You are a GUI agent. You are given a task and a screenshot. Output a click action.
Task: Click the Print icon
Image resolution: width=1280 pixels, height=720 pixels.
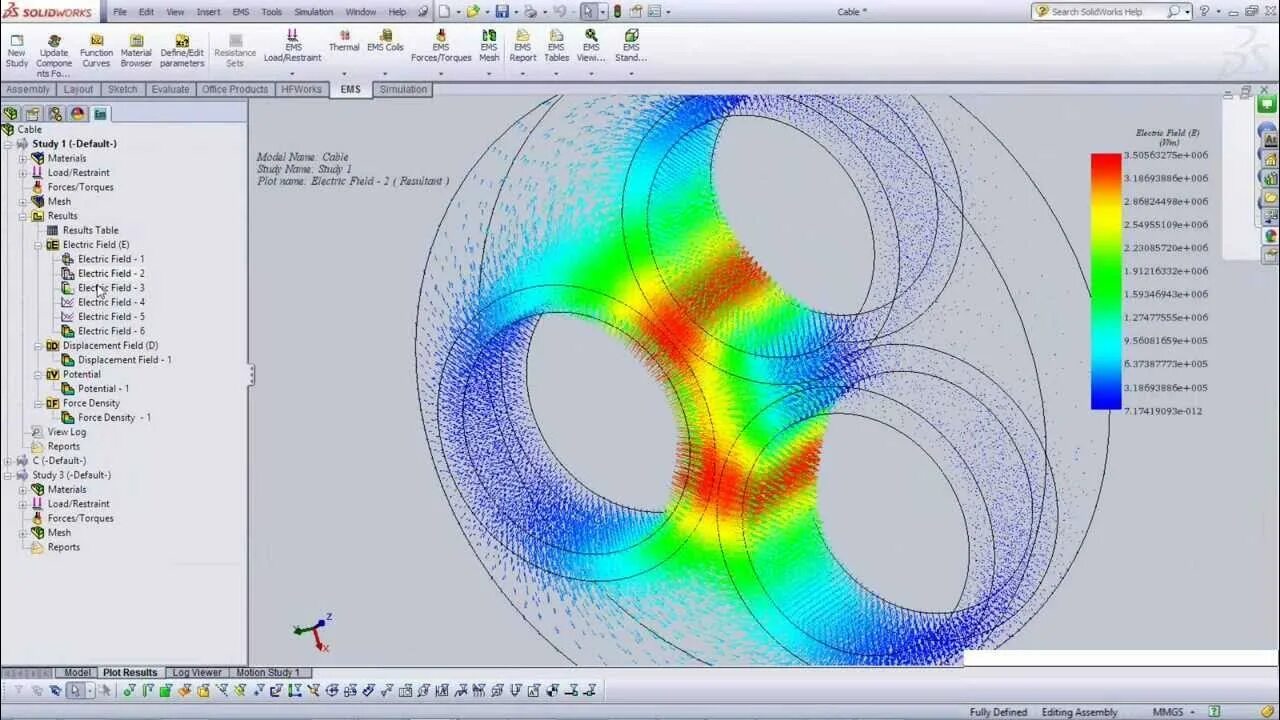(530, 12)
